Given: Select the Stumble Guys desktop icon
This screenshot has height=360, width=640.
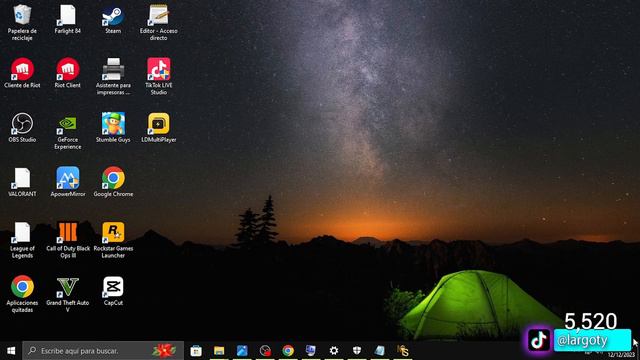Looking at the screenshot, I should [x=113, y=128].
